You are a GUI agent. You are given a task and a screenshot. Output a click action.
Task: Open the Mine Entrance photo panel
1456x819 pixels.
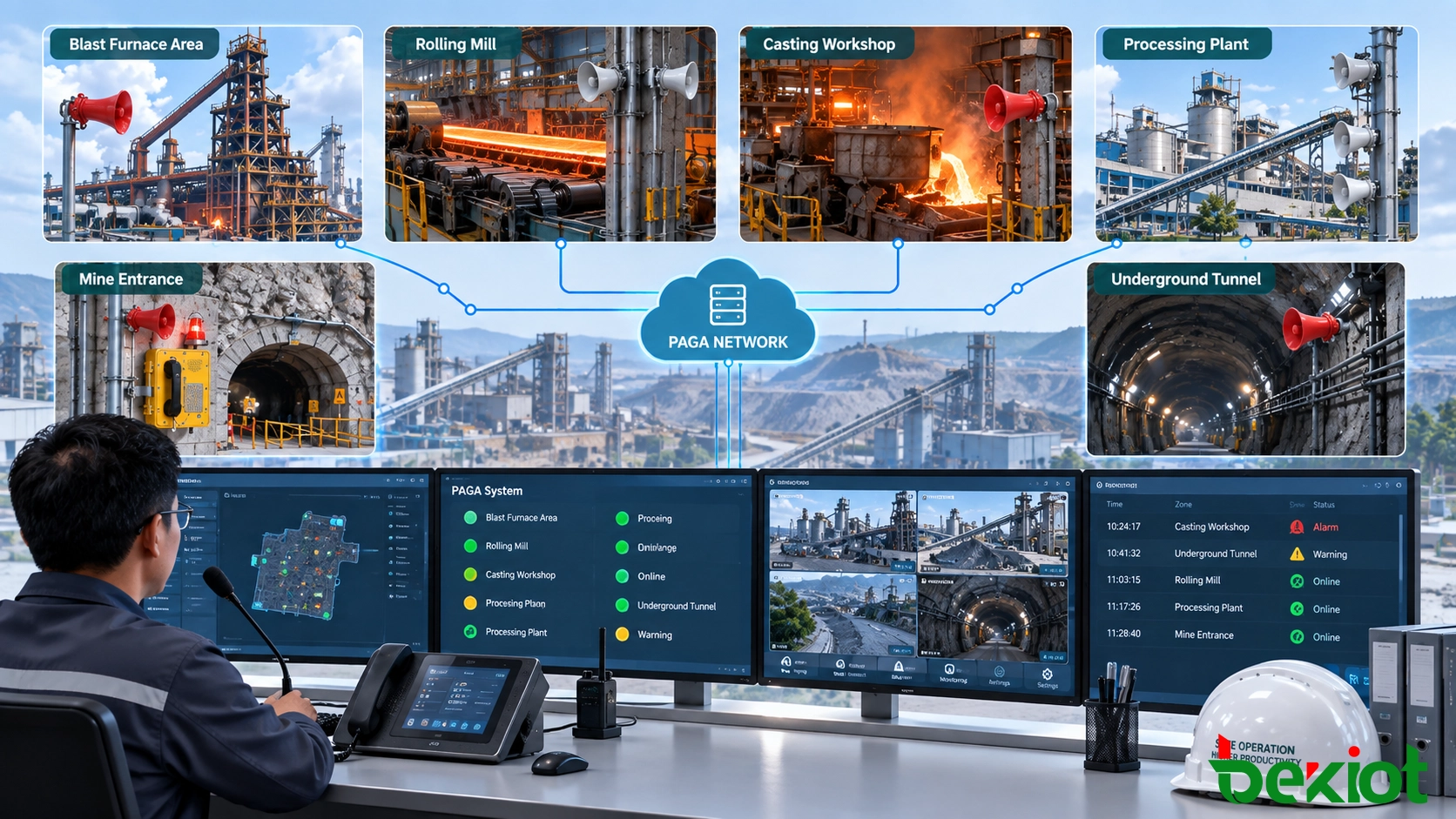click(x=215, y=359)
